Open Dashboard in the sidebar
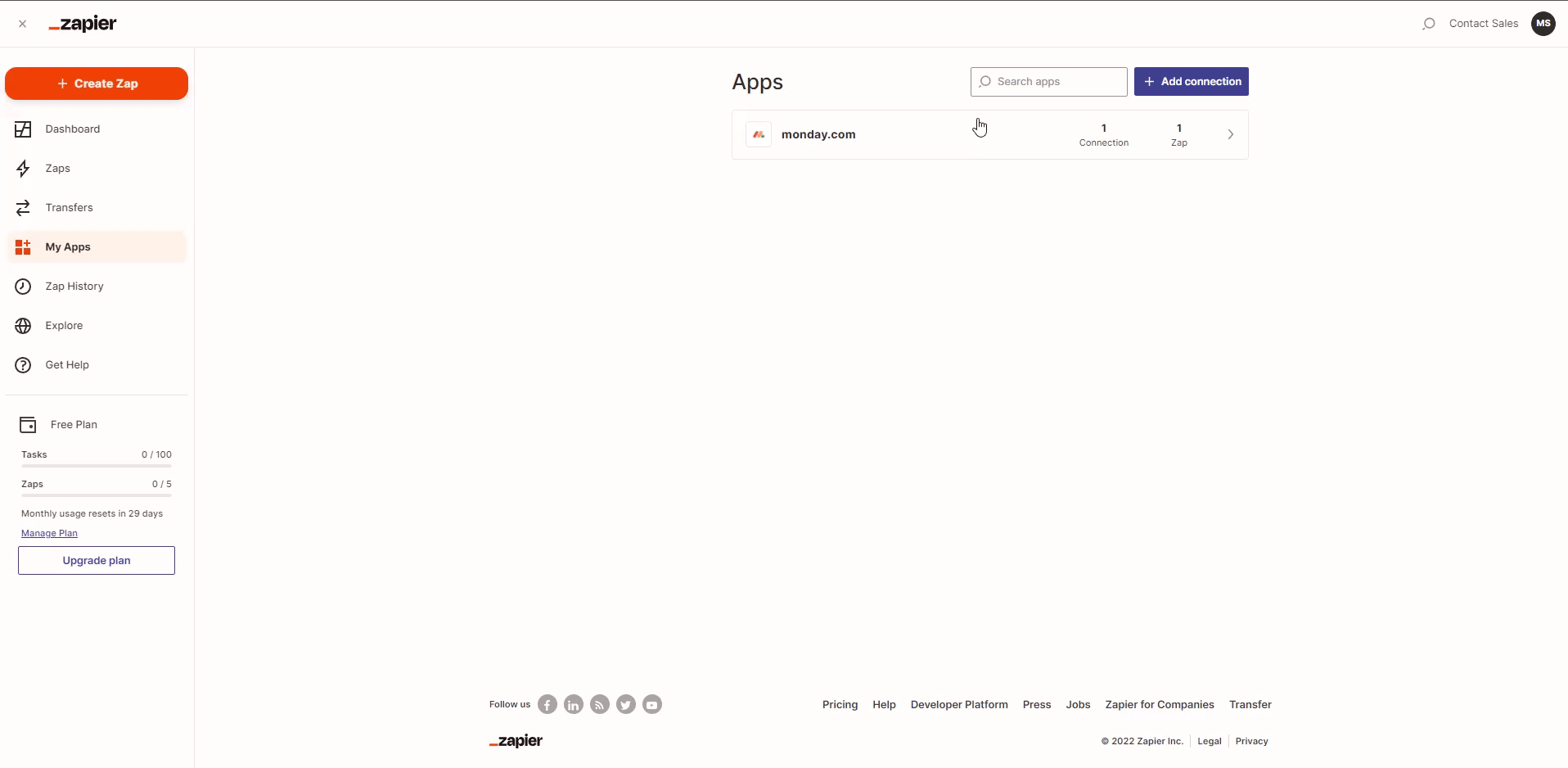 pyautogui.click(x=72, y=129)
